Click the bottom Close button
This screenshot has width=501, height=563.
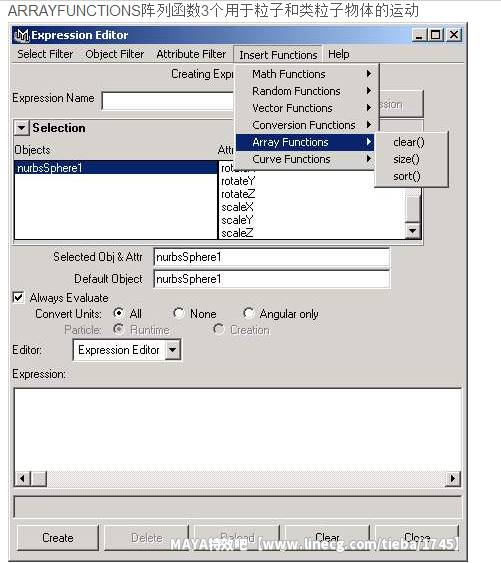[x=417, y=538]
